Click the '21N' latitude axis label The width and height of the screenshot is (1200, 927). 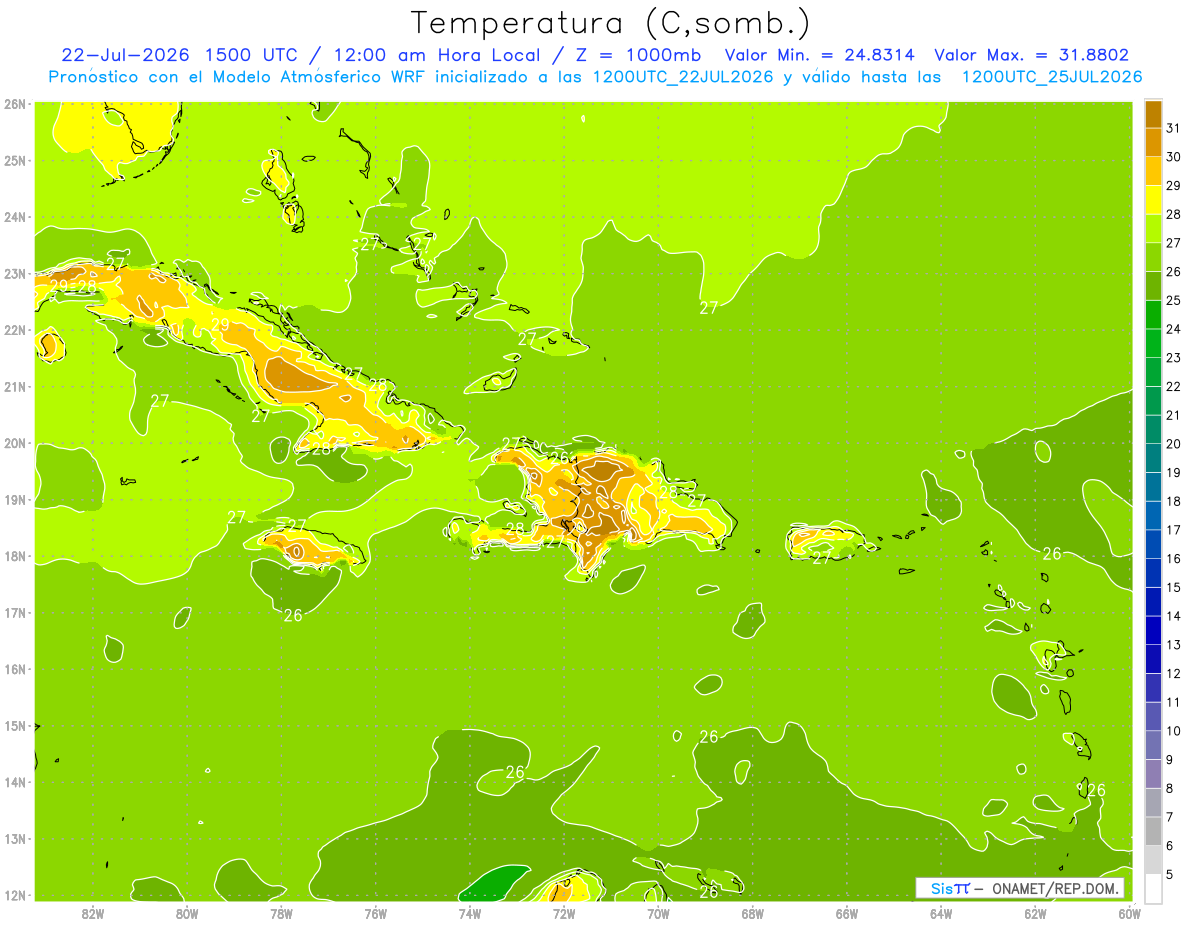(x=15, y=386)
